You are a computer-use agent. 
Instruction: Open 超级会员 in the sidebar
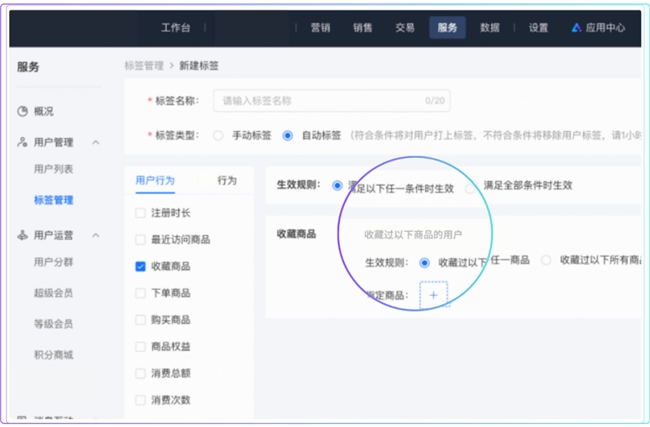[x=53, y=294]
